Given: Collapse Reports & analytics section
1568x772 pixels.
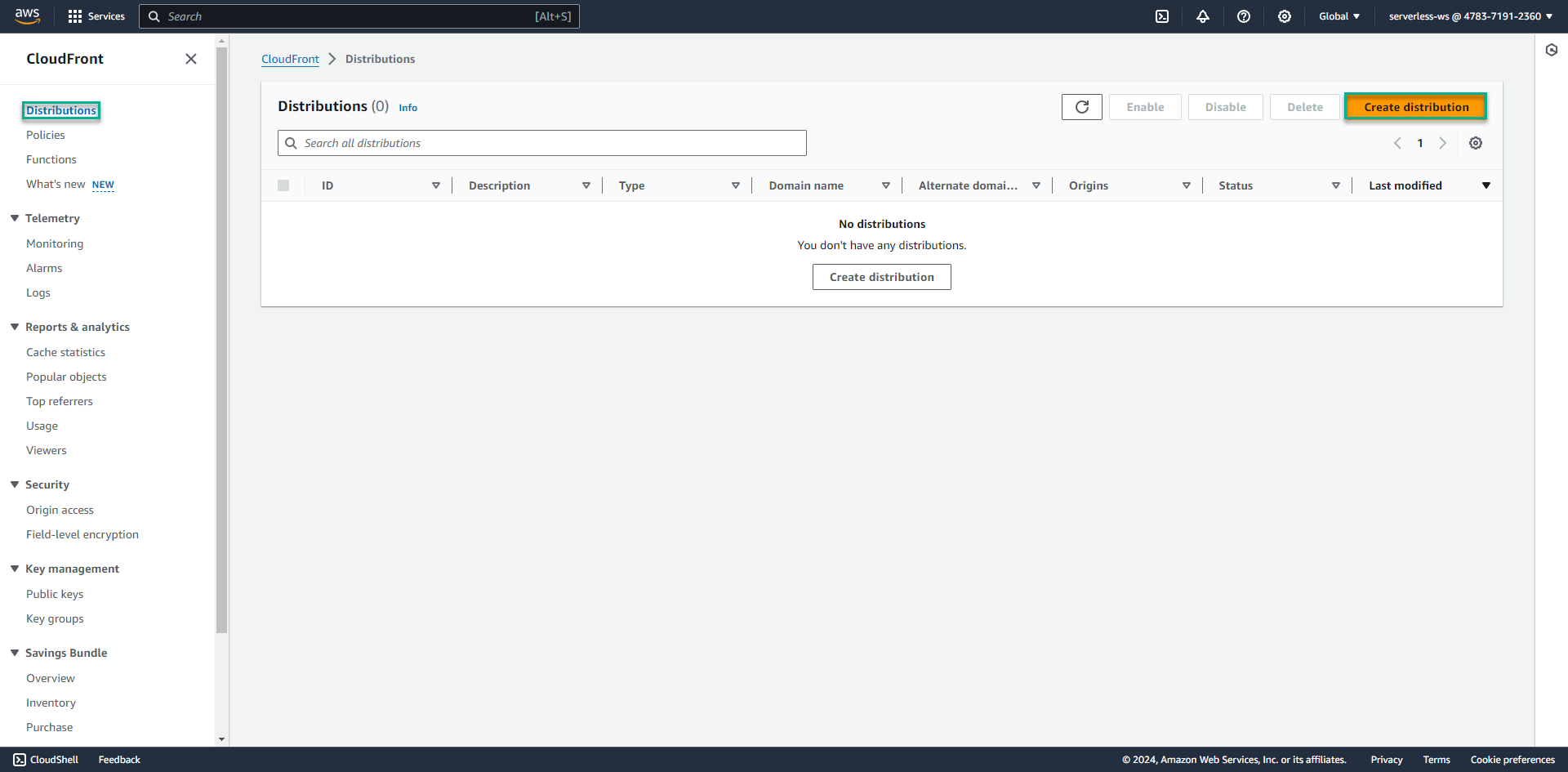Looking at the screenshot, I should [x=15, y=327].
